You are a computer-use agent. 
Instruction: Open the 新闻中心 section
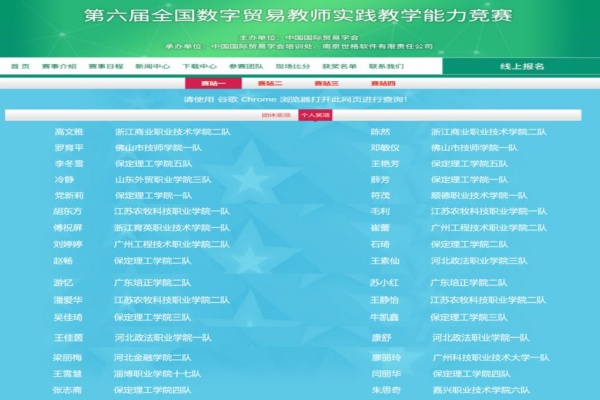click(x=152, y=66)
